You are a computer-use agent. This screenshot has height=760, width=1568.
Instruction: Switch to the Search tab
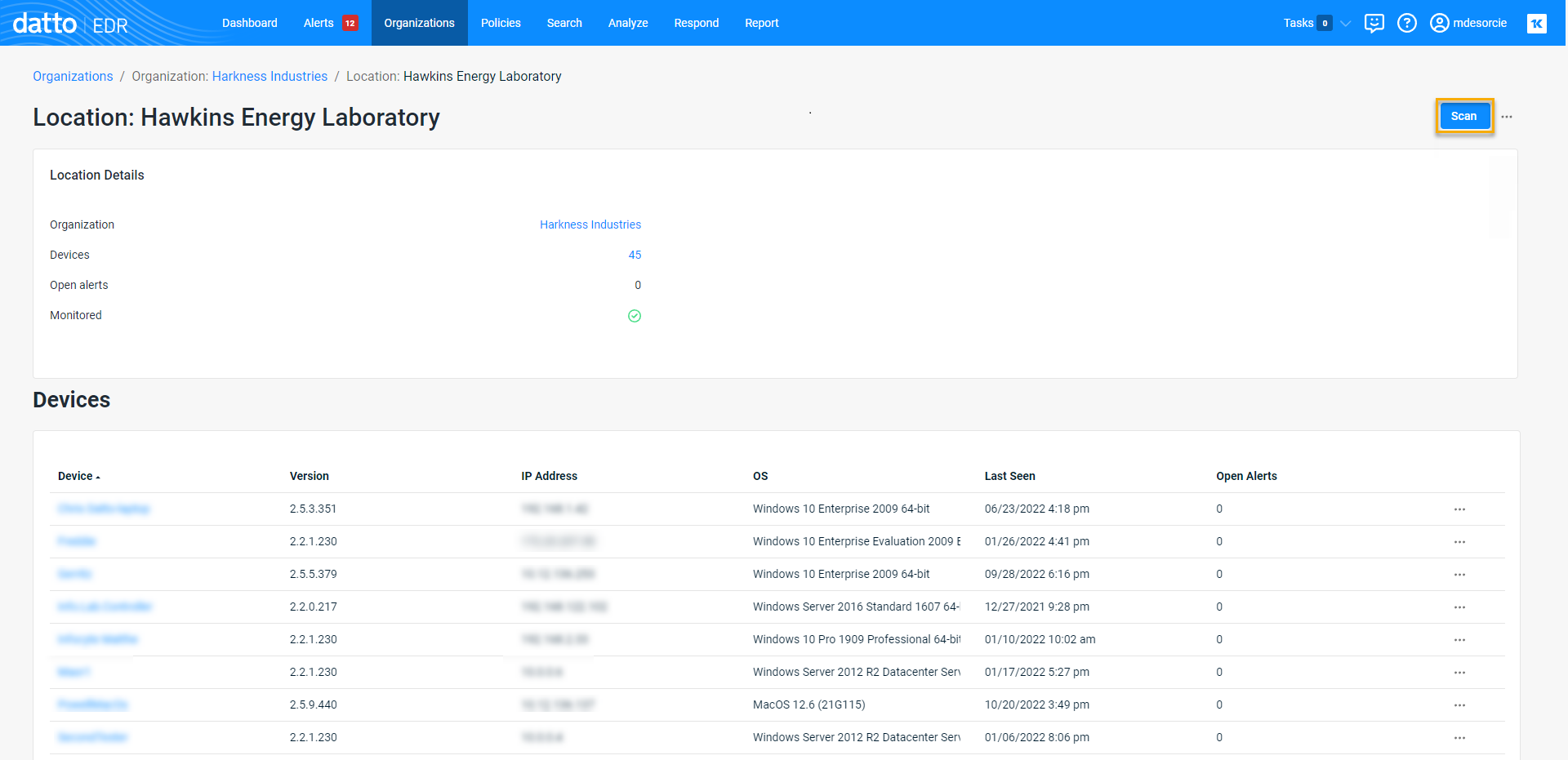(564, 23)
